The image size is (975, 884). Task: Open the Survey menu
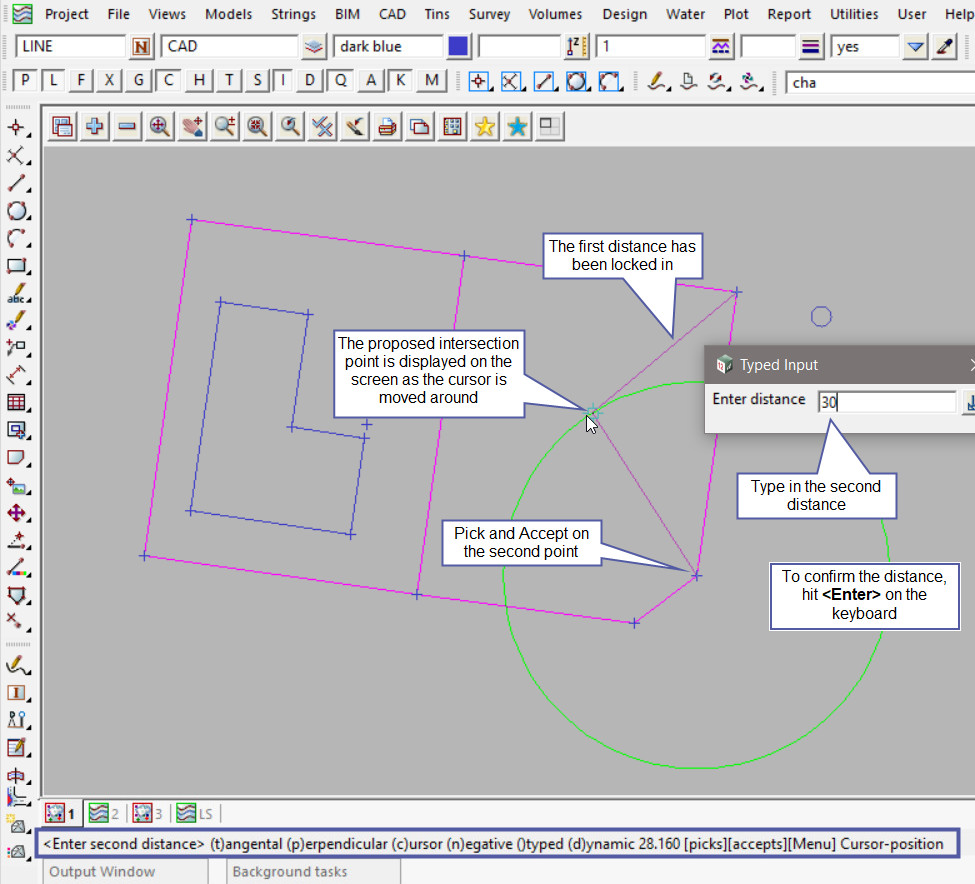click(x=489, y=14)
